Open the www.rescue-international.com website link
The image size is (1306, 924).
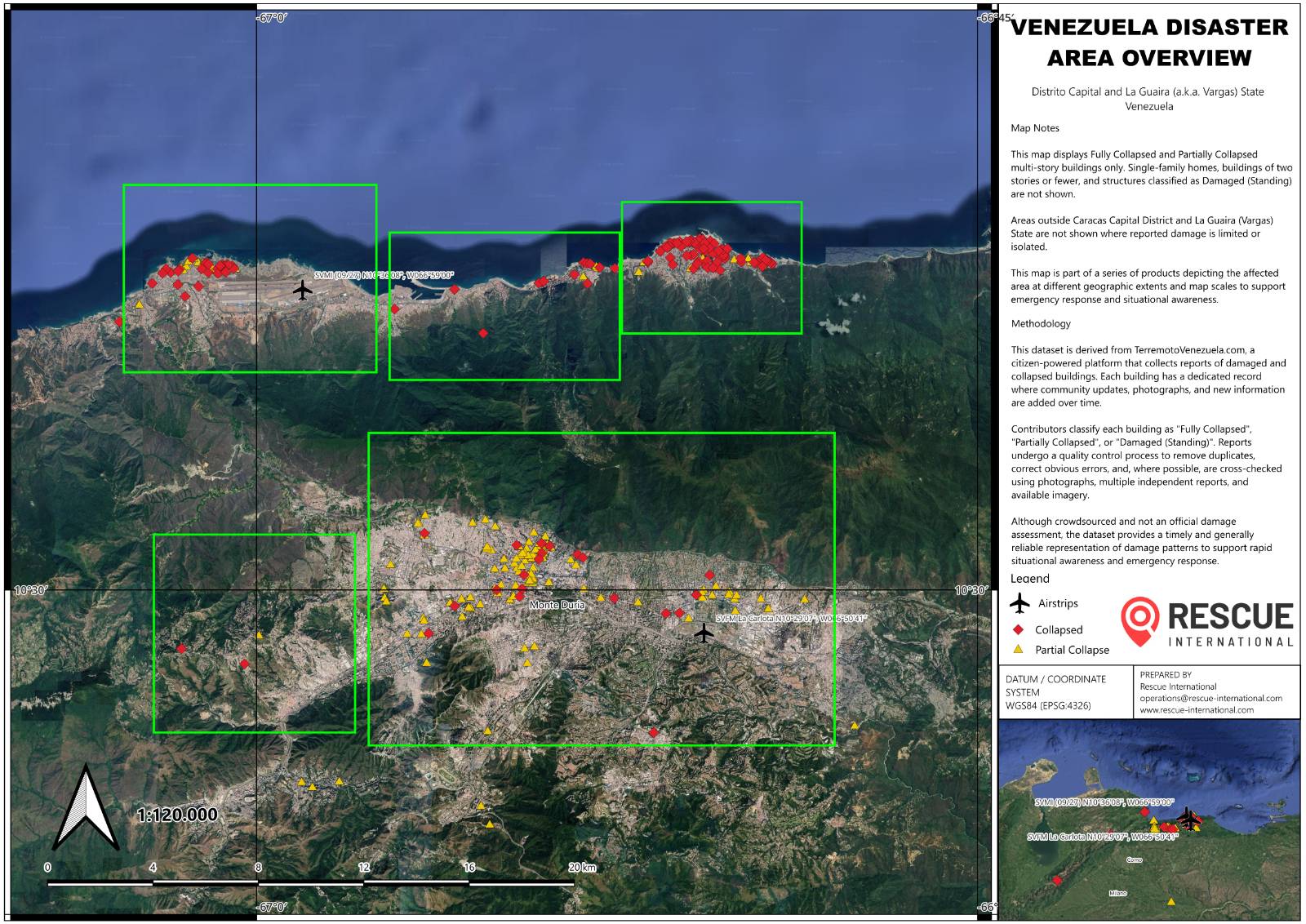click(1197, 709)
